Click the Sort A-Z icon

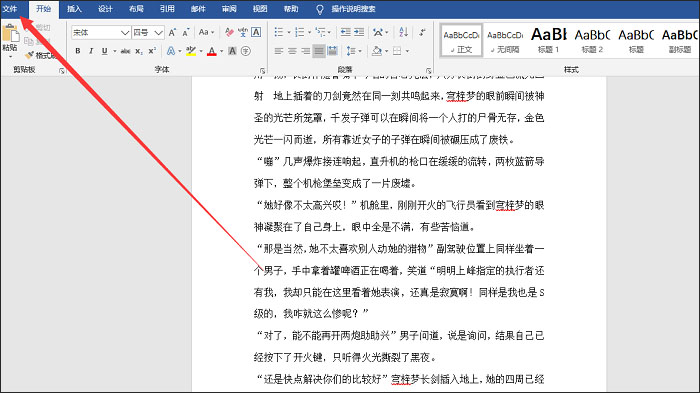pos(404,32)
